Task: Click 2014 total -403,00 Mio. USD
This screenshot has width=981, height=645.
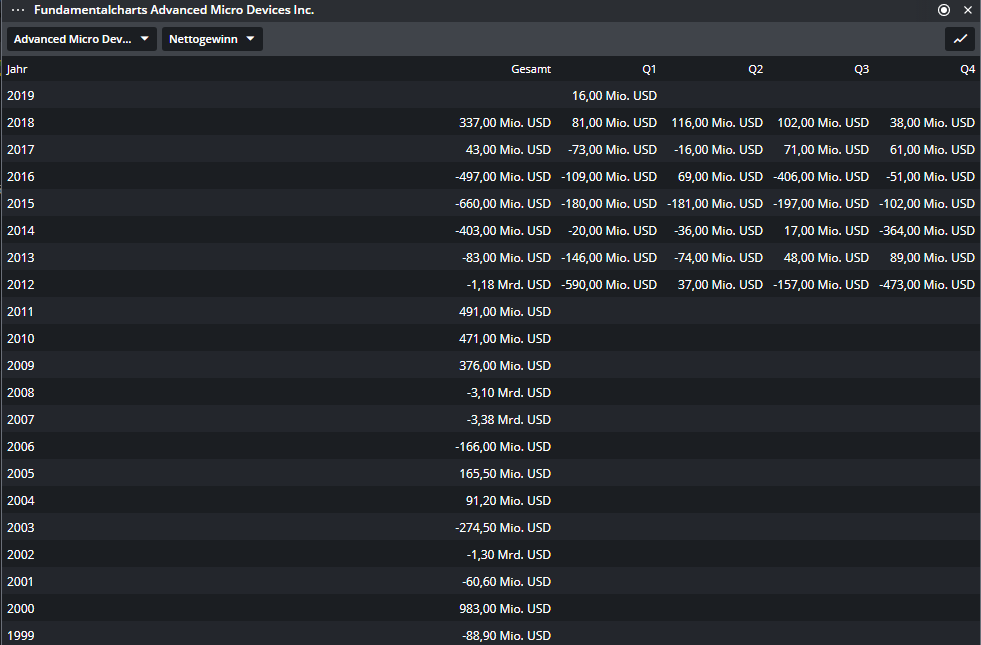Action: [x=503, y=230]
